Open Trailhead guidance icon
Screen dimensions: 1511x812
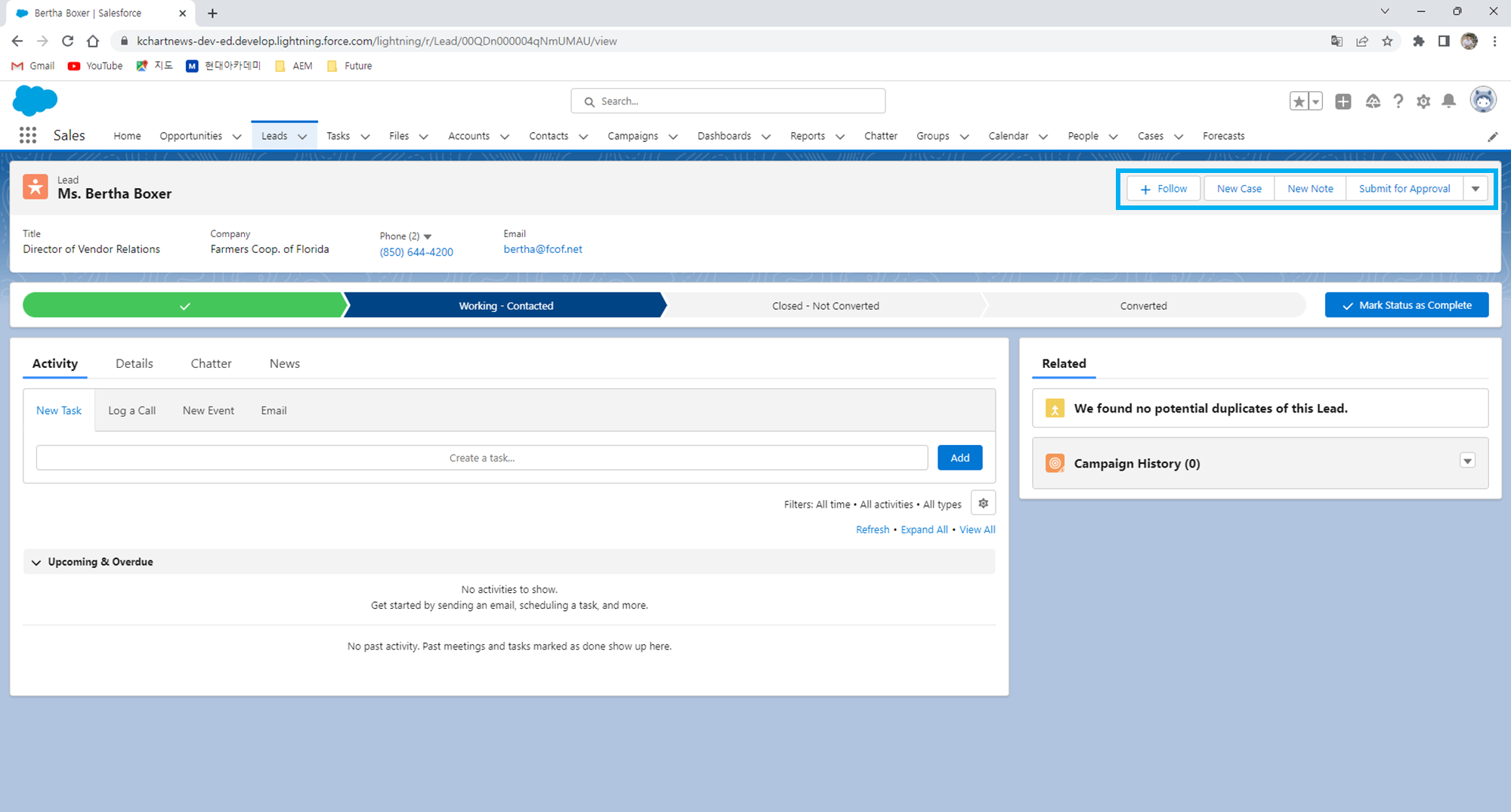[1373, 101]
